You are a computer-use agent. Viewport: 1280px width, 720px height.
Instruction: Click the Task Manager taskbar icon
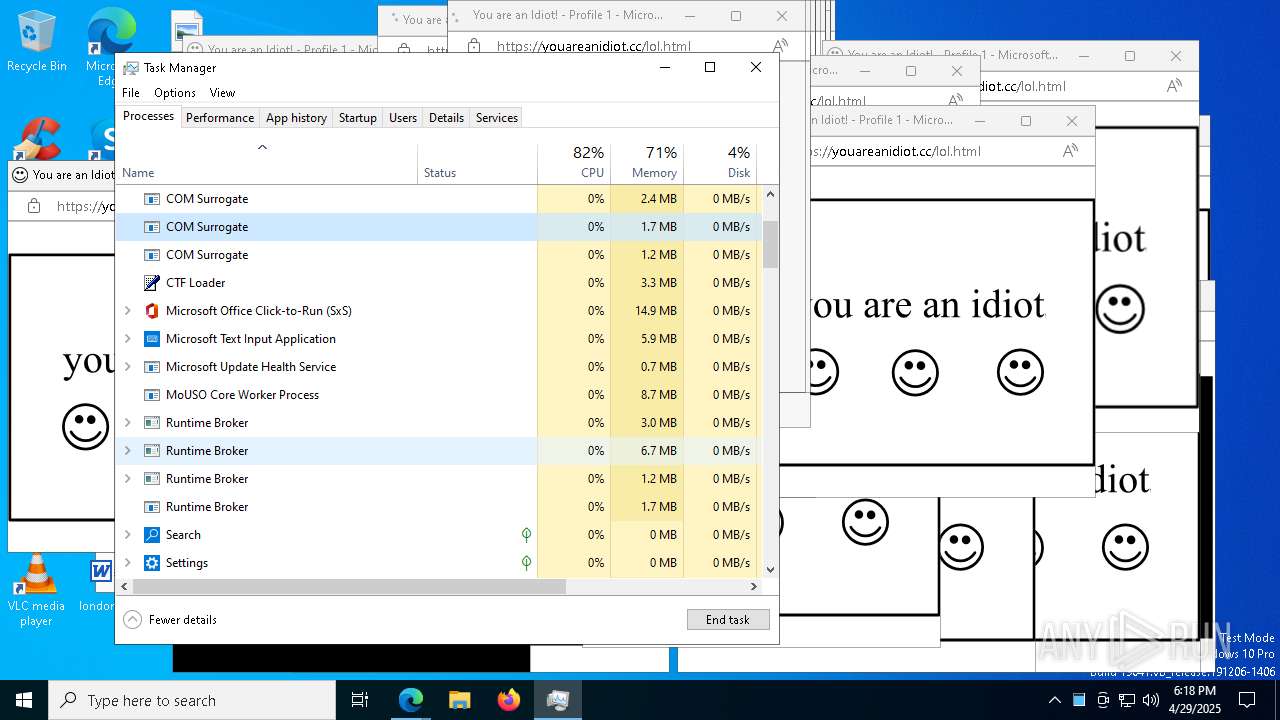pos(558,700)
